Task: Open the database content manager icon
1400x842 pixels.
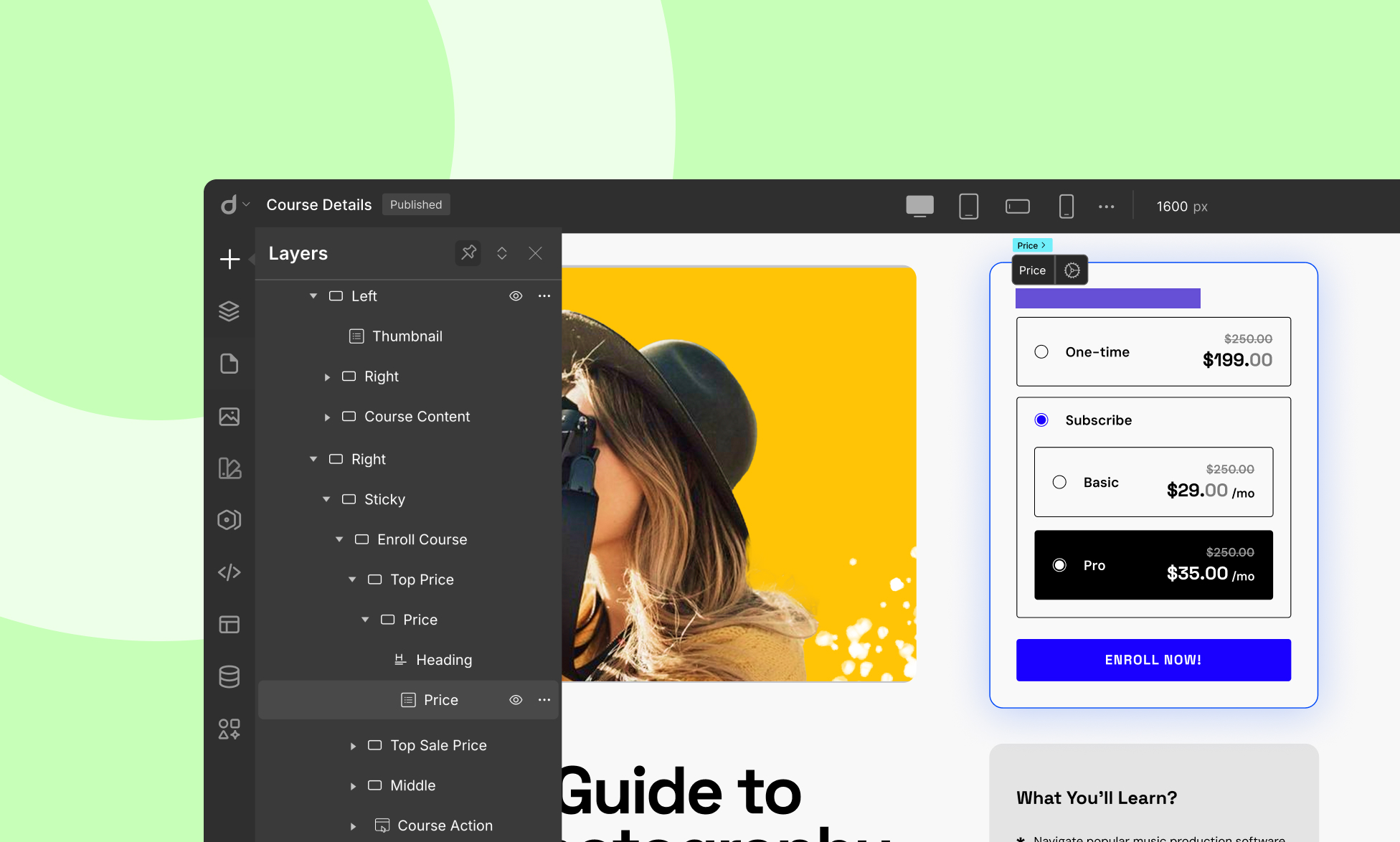Action: (x=230, y=676)
